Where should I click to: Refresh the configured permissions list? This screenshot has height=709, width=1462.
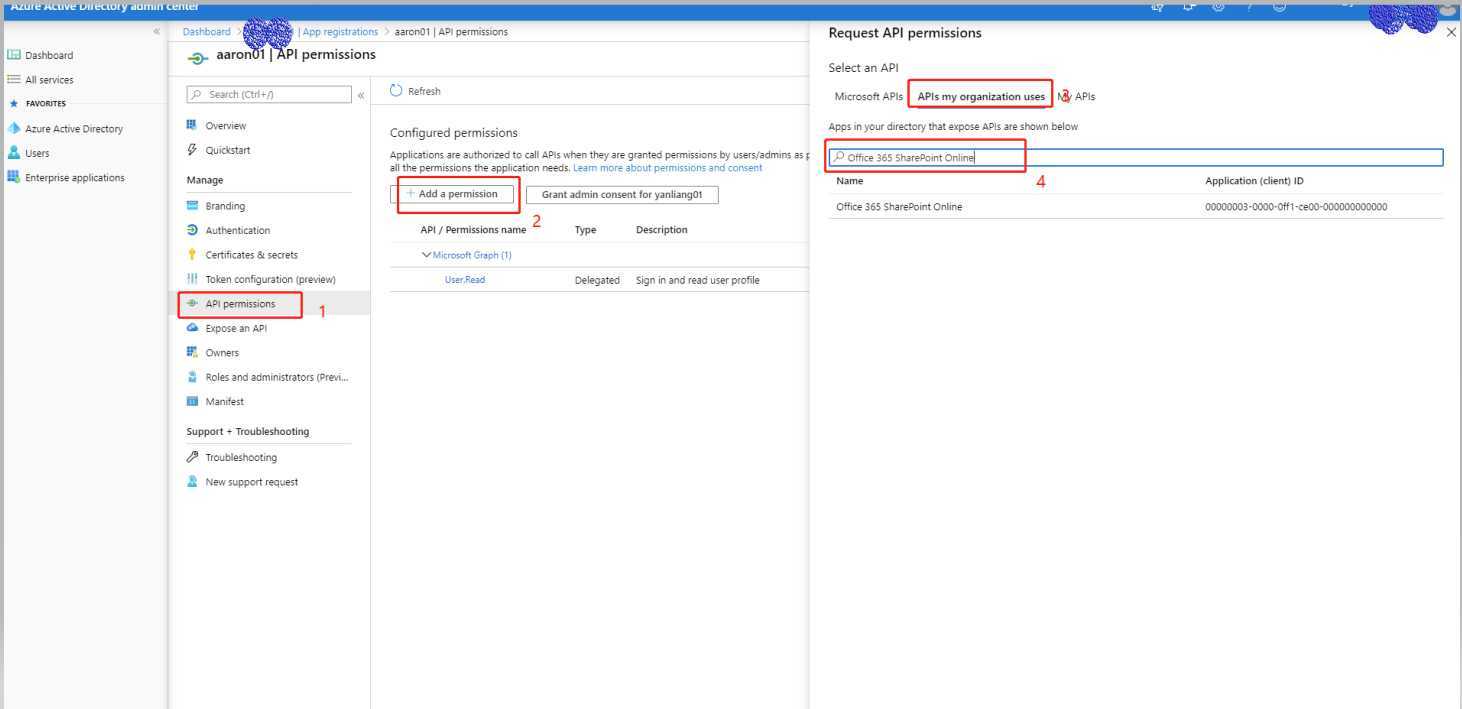415,91
